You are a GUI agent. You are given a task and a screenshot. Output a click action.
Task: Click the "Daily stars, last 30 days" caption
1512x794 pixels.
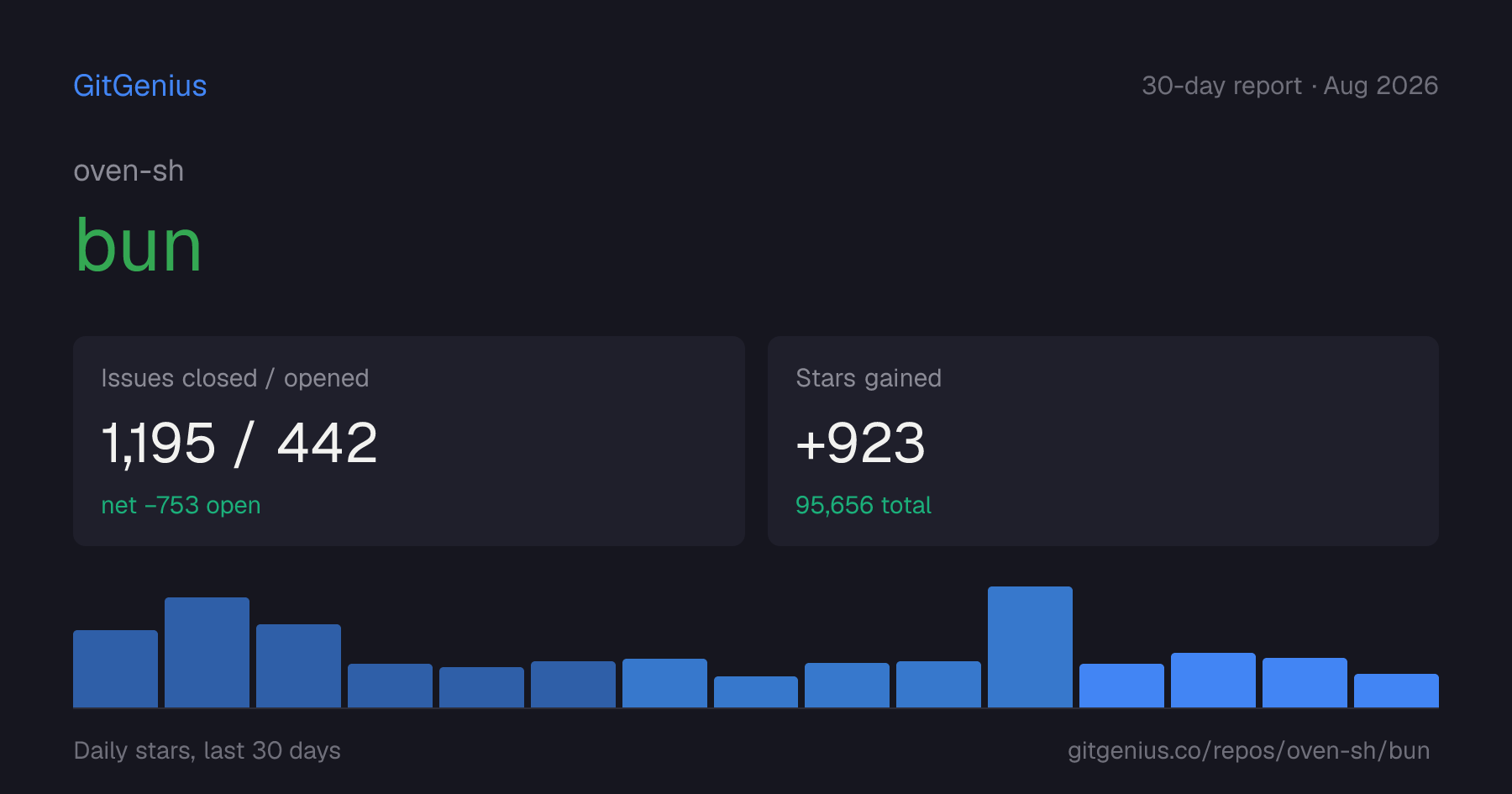[x=207, y=750]
